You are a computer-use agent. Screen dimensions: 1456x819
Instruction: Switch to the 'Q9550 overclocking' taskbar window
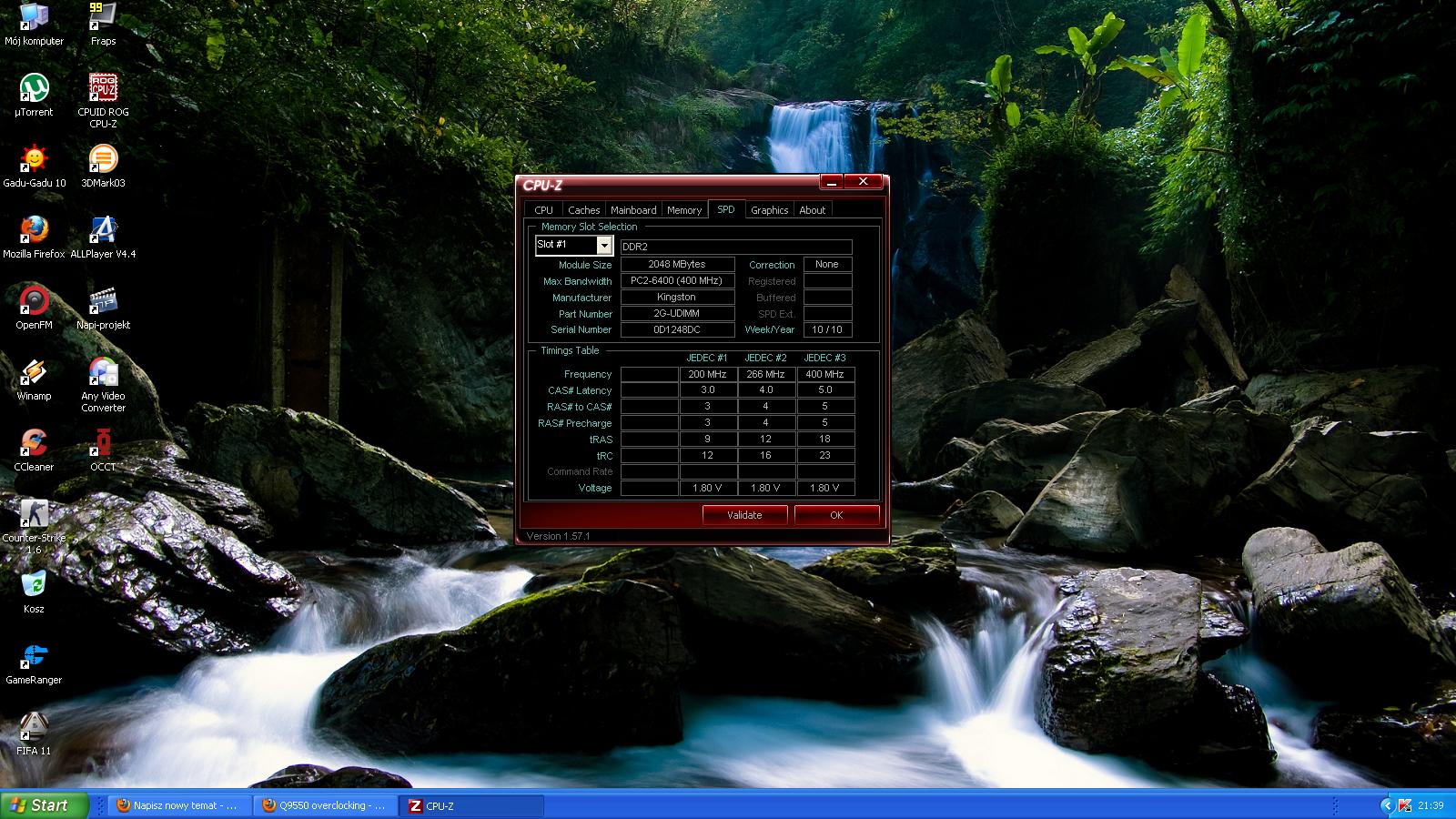[x=326, y=805]
